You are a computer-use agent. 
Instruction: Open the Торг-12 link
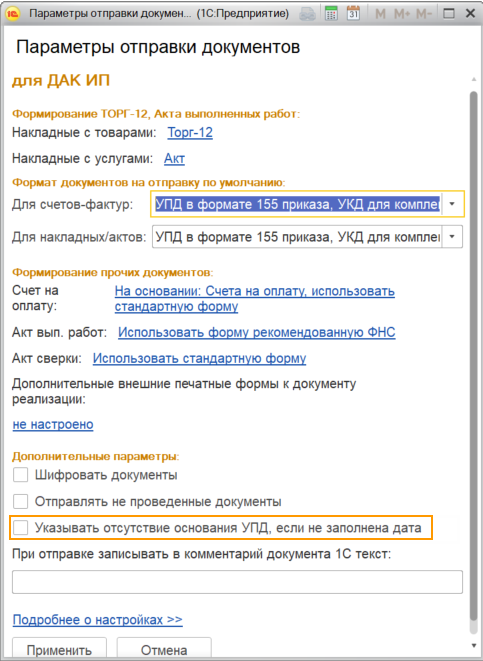tap(190, 133)
